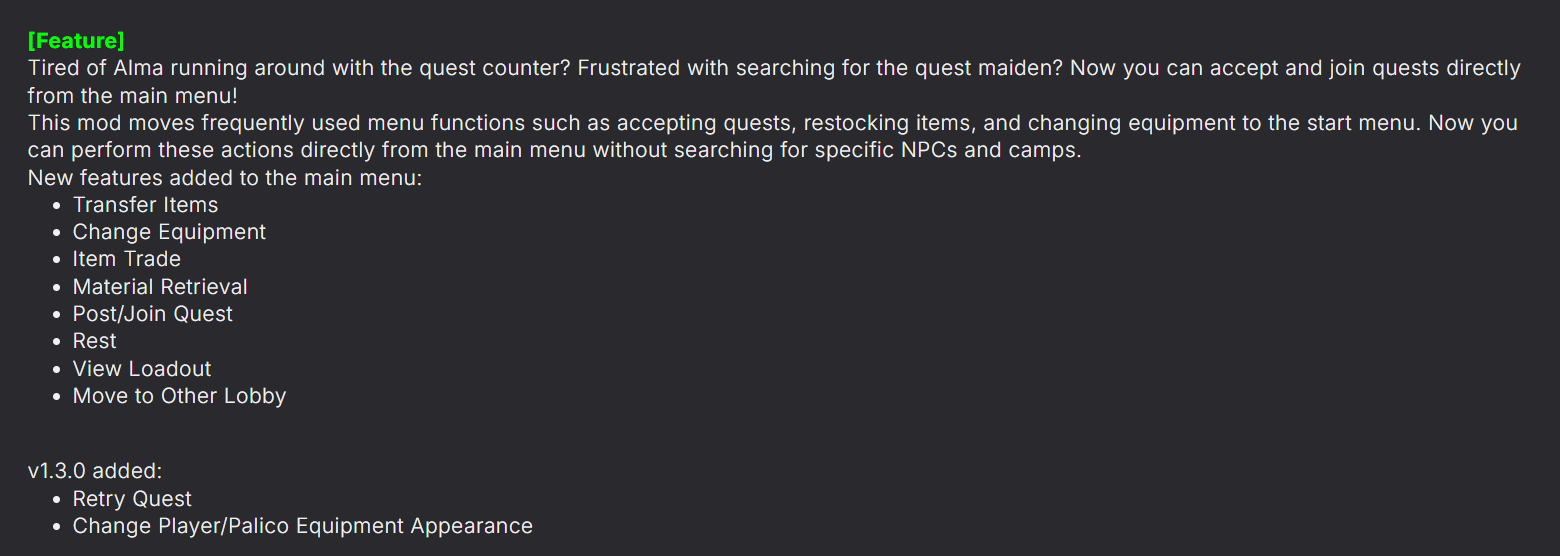Click the text 'from the main menu!'
1560x556 pixels.
tap(133, 96)
